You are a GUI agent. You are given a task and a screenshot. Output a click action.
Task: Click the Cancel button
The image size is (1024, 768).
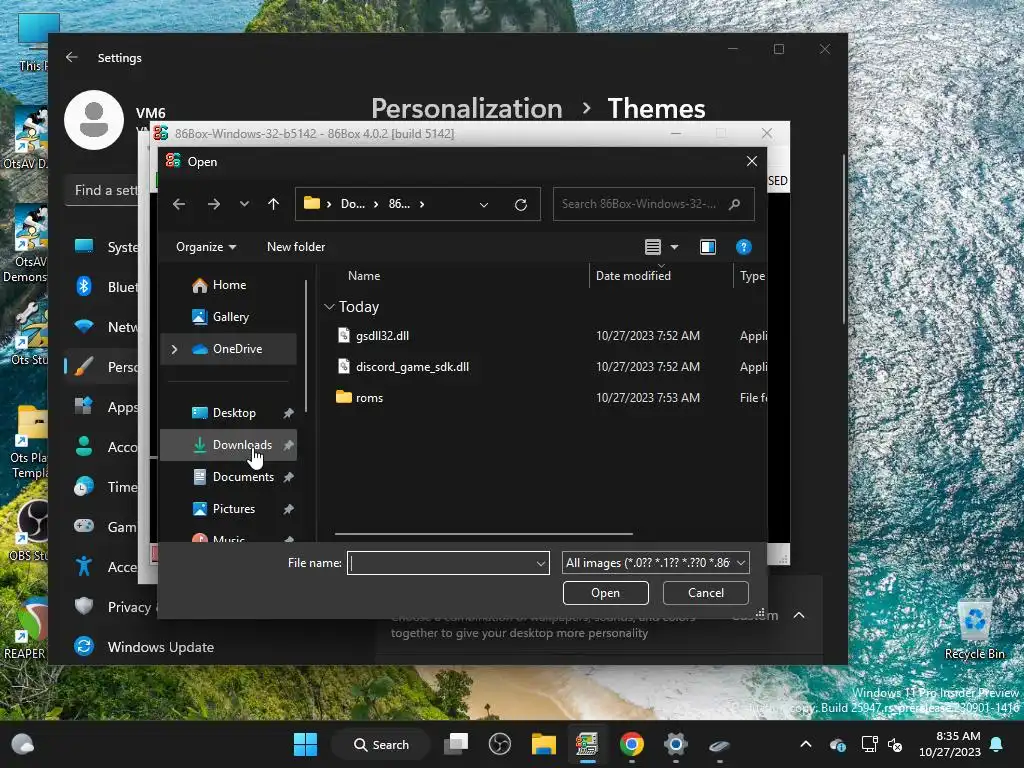click(705, 593)
